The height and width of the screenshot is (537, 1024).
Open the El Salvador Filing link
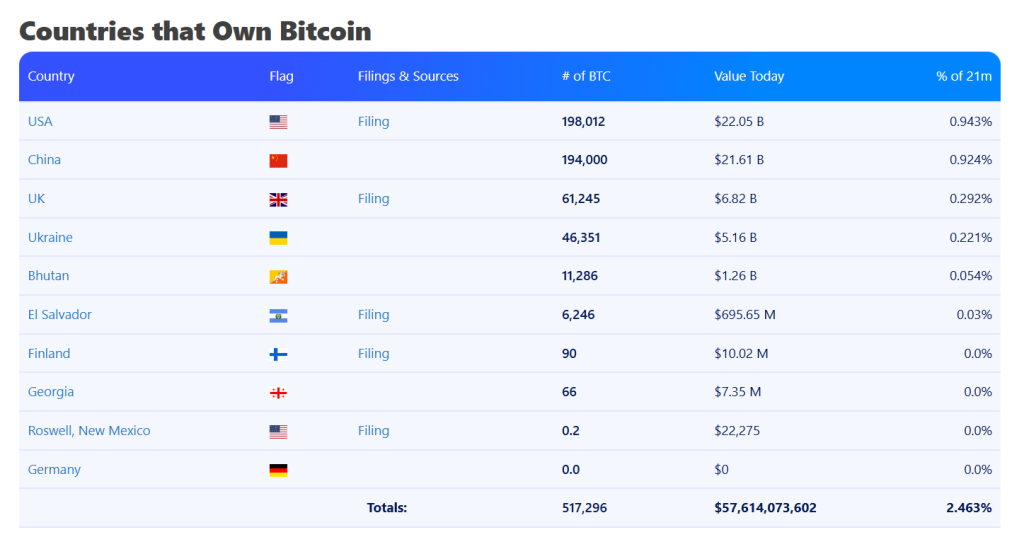click(x=373, y=314)
